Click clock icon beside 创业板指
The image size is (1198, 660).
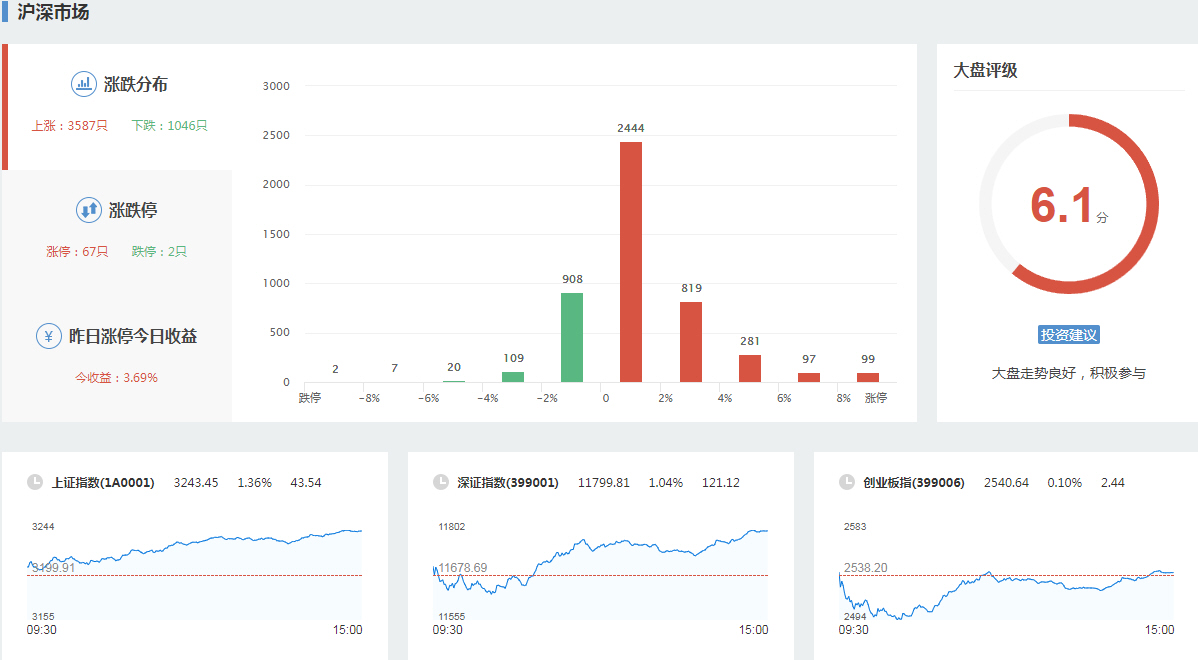tap(847, 482)
